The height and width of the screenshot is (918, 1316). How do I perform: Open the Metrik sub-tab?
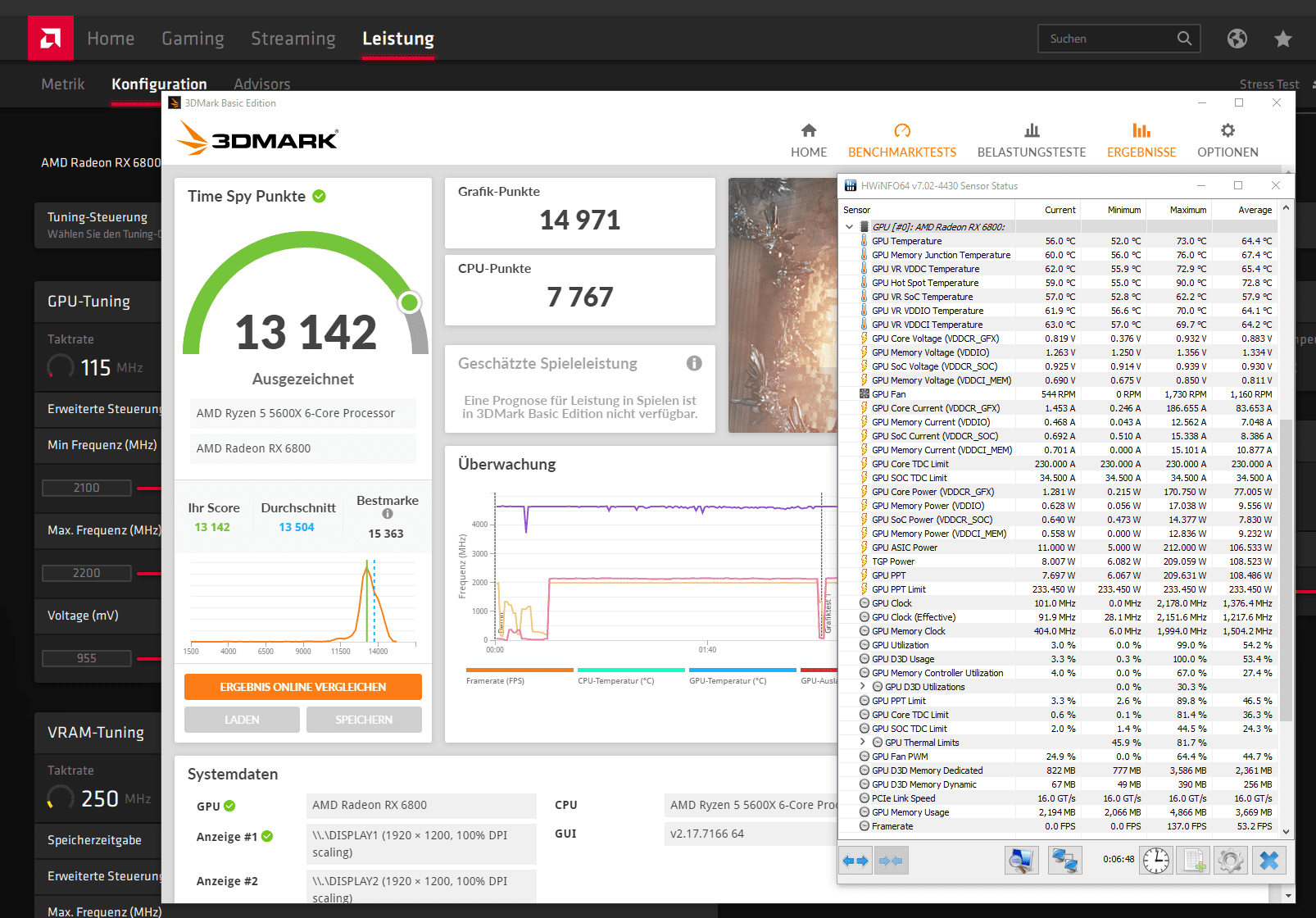(x=63, y=84)
